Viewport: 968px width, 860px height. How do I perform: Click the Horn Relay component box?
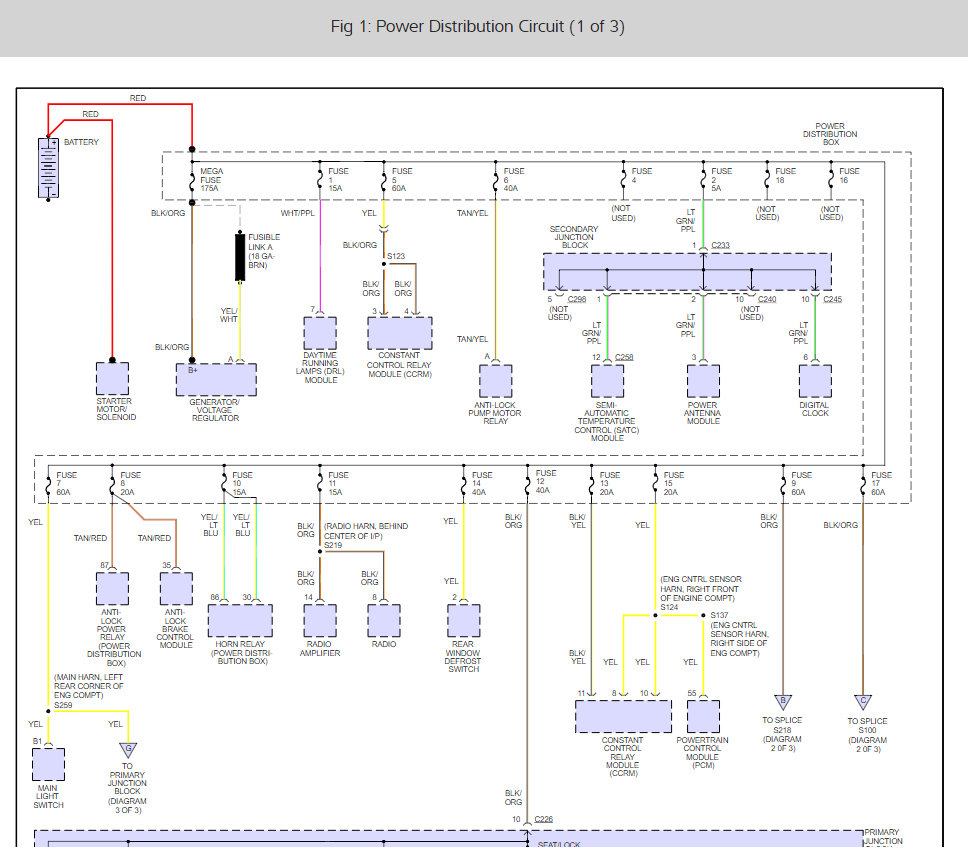[x=240, y=620]
